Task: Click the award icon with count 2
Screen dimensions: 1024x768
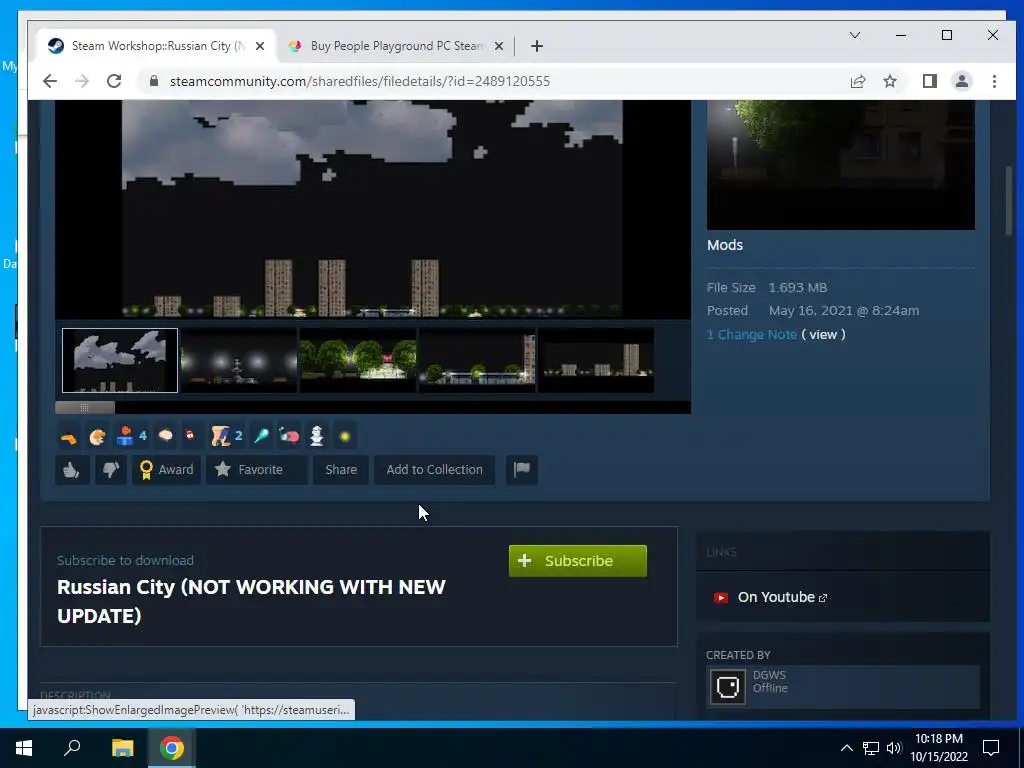Action: pos(226,436)
